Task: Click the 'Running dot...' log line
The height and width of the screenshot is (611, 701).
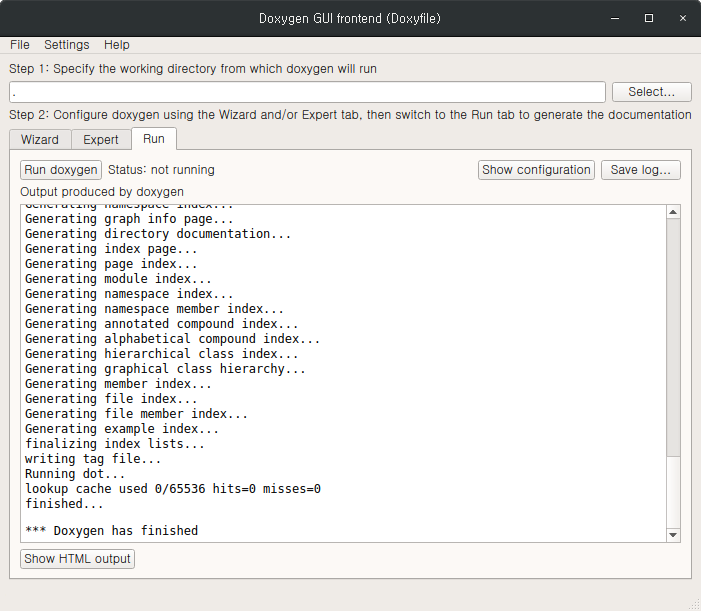Action: (x=75, y=474)
